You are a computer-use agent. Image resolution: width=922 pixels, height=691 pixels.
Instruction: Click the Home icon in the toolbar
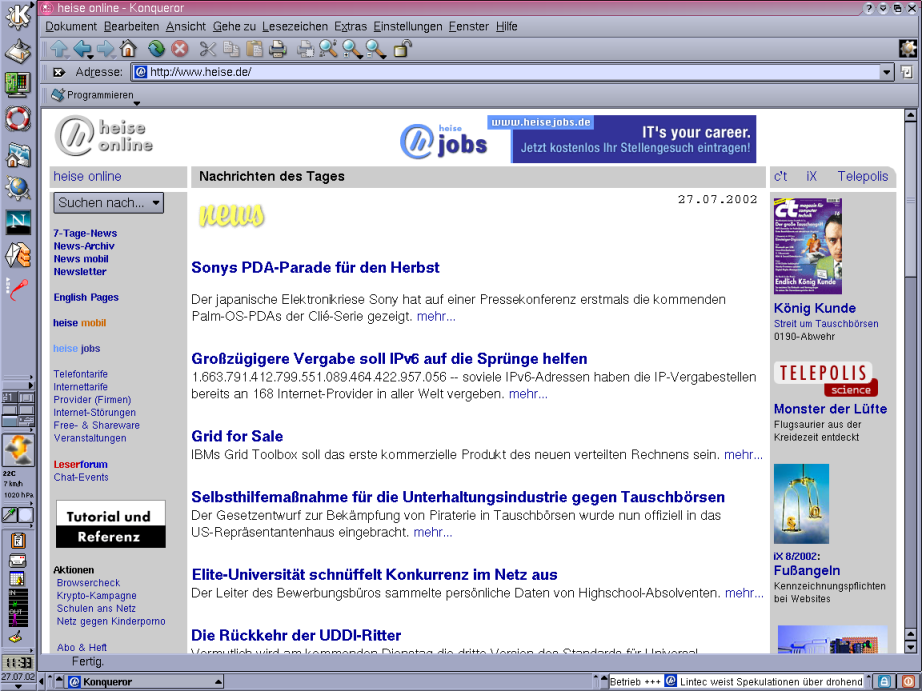pyautogui.click(x=128, y=48)
